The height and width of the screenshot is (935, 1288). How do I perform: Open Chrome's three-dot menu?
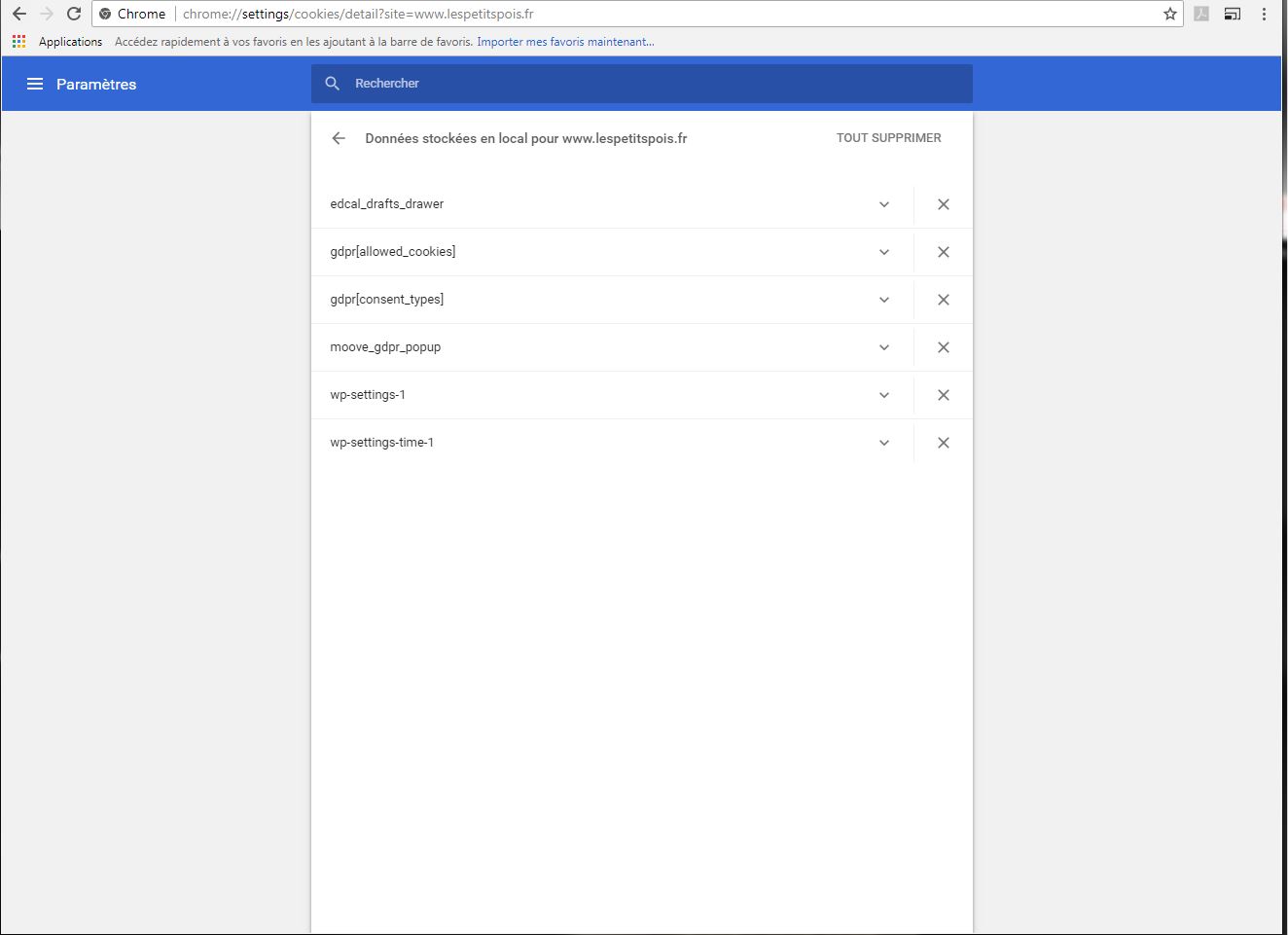1264,14
